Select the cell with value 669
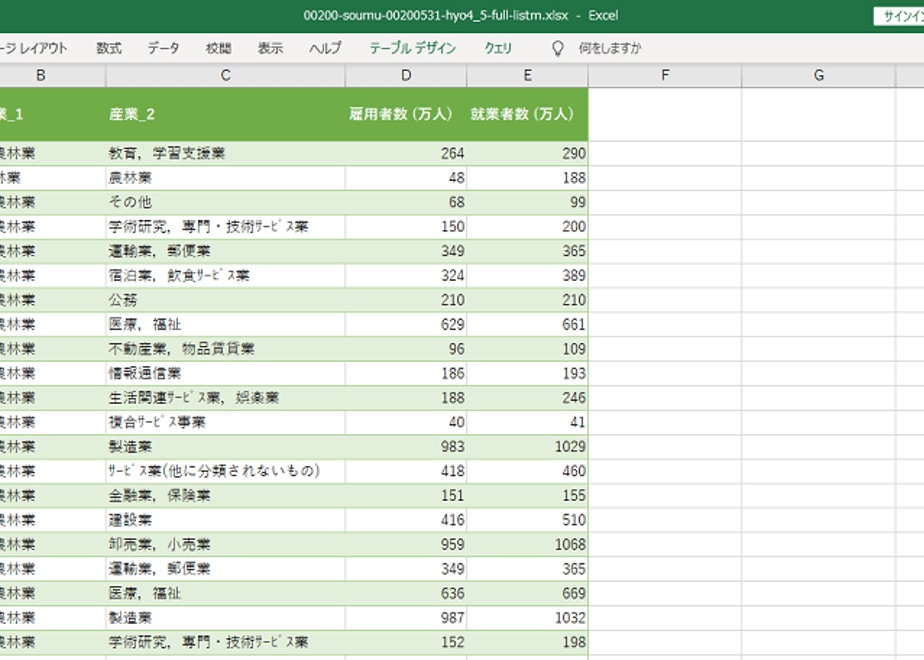The width and height of the screenshot is (924, 660). coord(527,593)
